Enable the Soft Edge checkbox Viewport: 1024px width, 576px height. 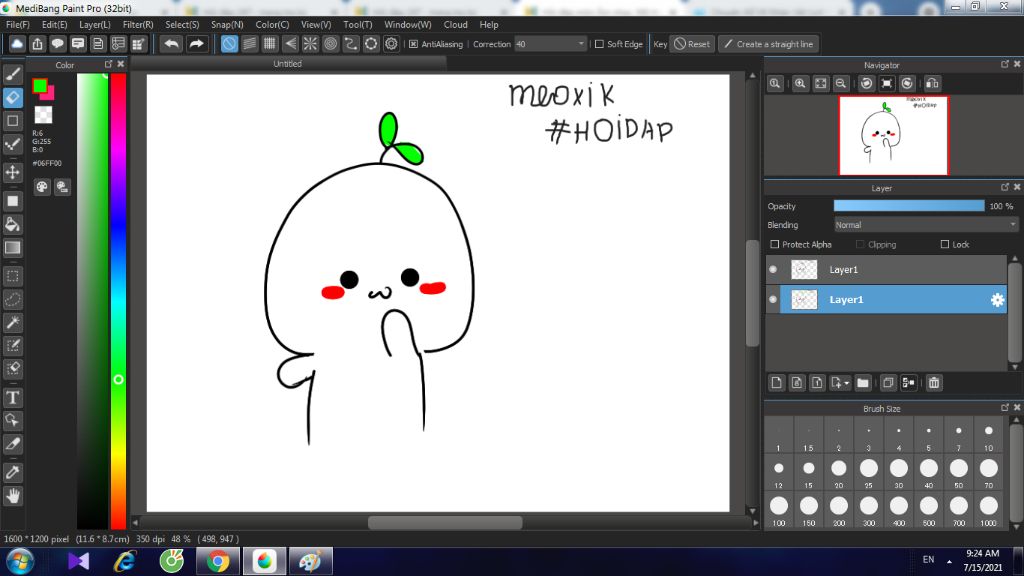599,44
